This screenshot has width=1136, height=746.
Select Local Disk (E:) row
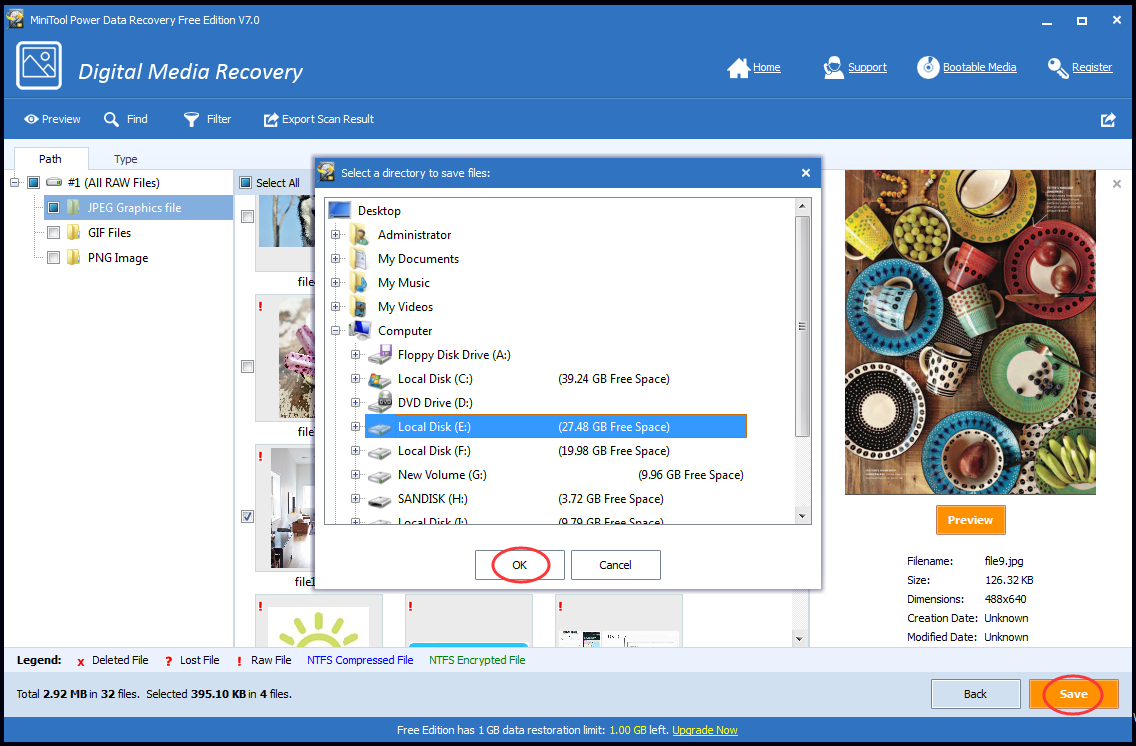point(556,427)
